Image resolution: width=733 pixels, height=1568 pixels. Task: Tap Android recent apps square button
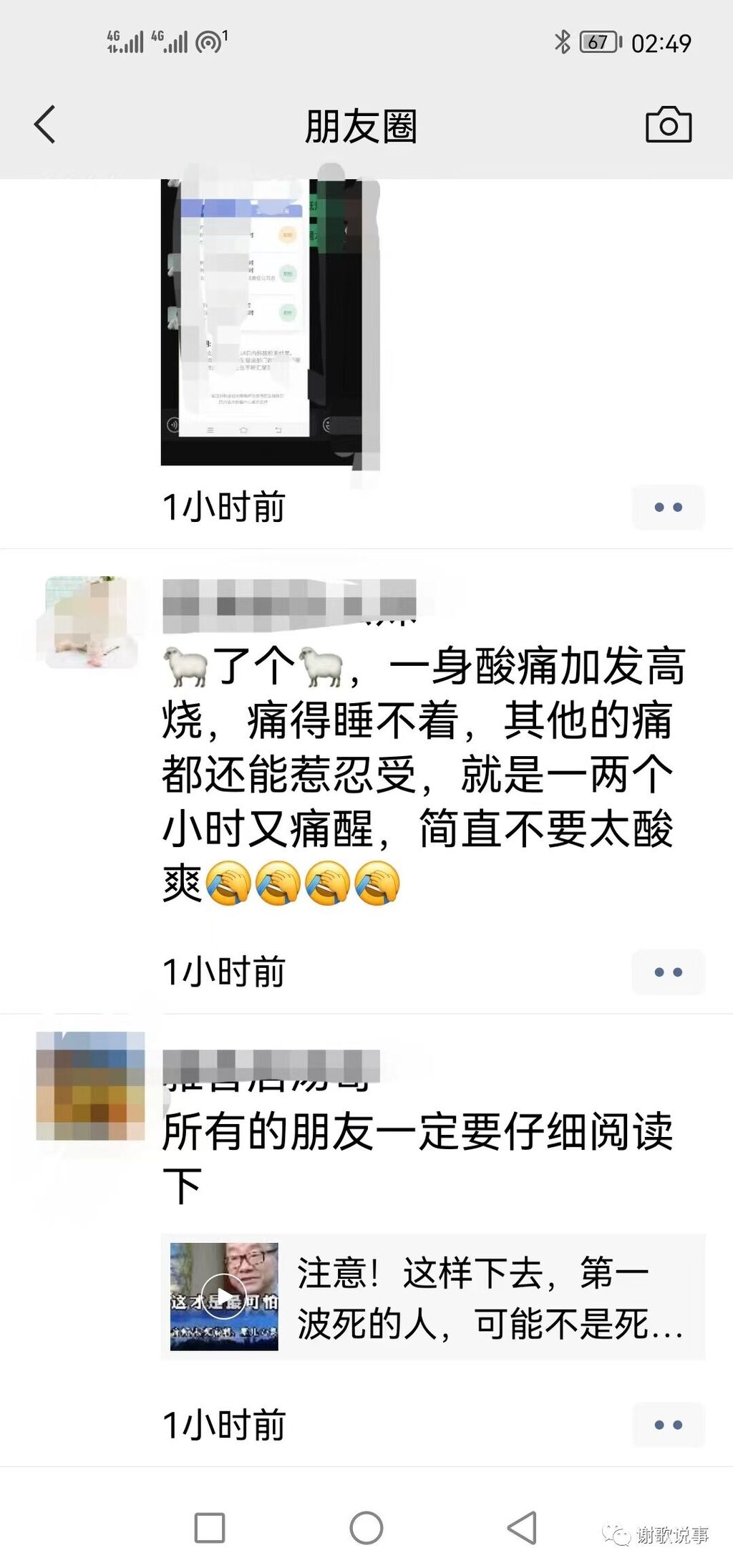tap(210, 1528)
